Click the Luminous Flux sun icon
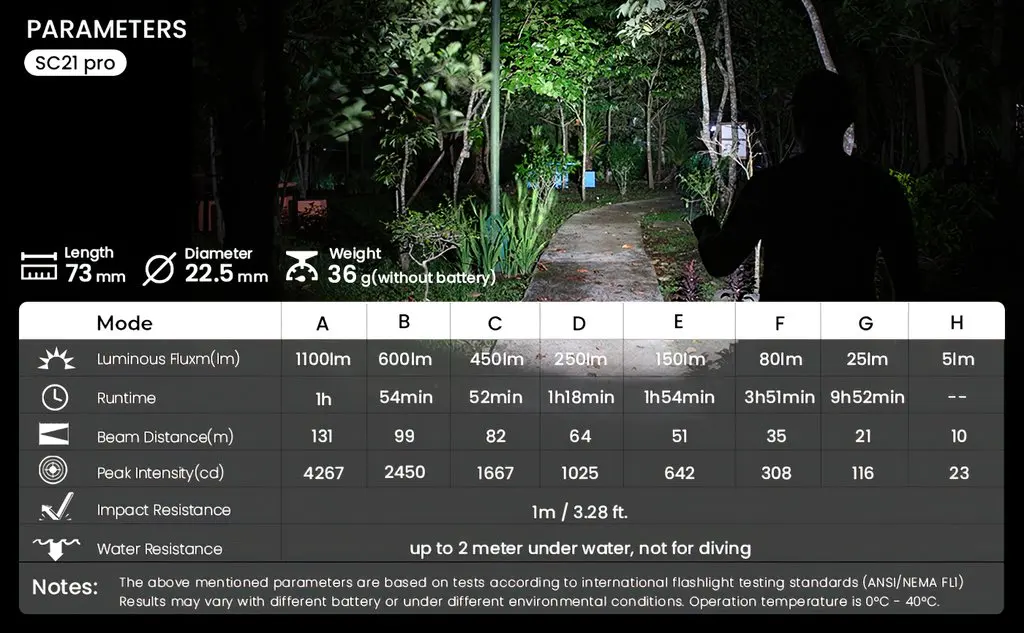 tap(56, 359)
